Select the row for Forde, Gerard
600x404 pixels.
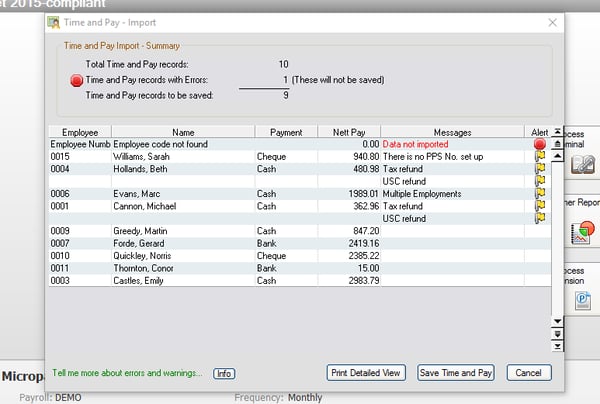coord(300,243)
